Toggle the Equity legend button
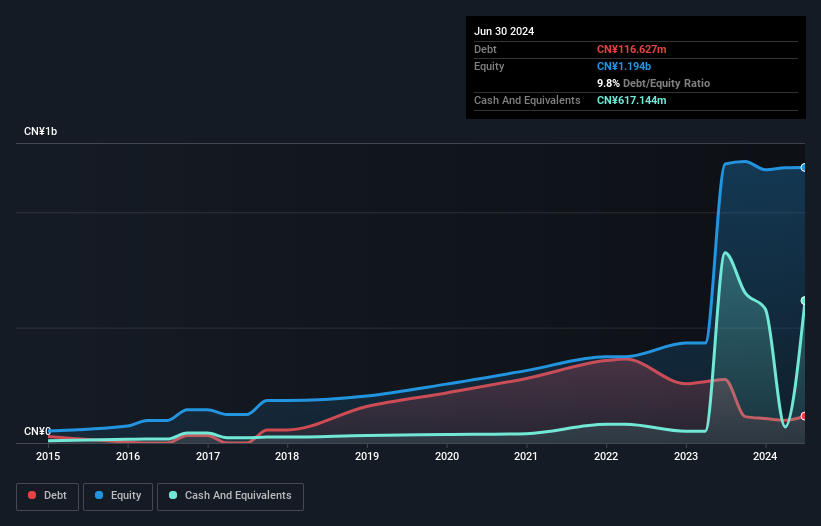This screenshot has height=526, width=821. (x=118, y=496)
